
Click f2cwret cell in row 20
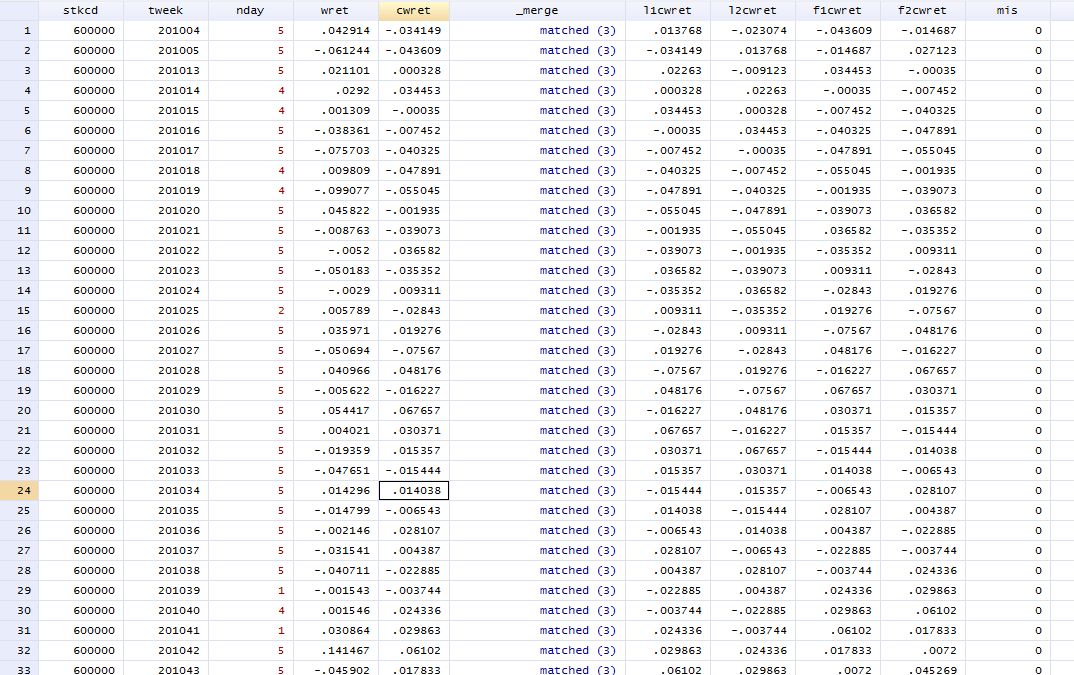[923, 410]
